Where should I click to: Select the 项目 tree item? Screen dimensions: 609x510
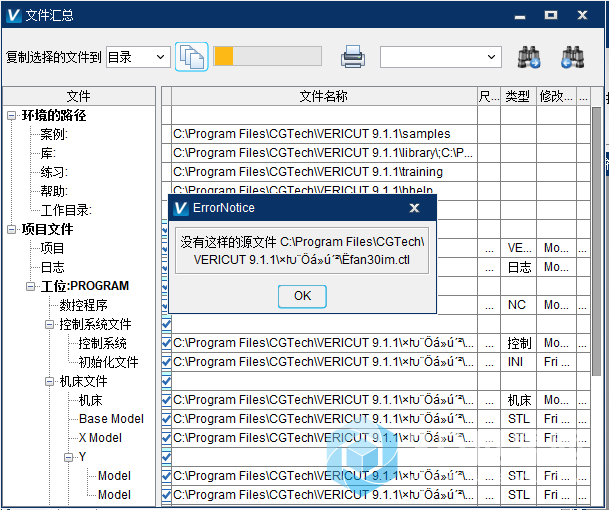point(52,248)
